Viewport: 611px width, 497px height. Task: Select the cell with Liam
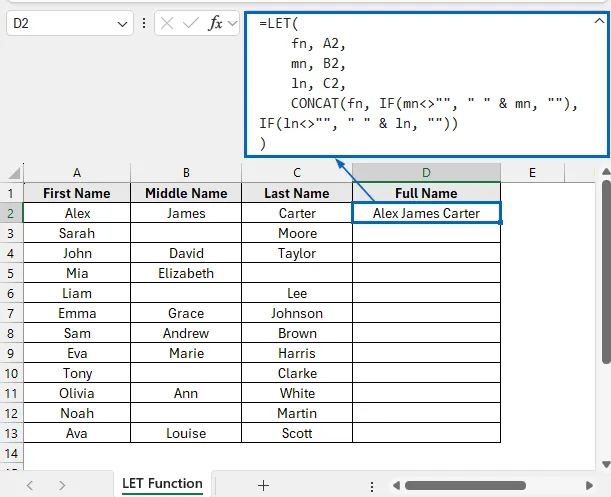pyautogui.click(x=77, y=293)
